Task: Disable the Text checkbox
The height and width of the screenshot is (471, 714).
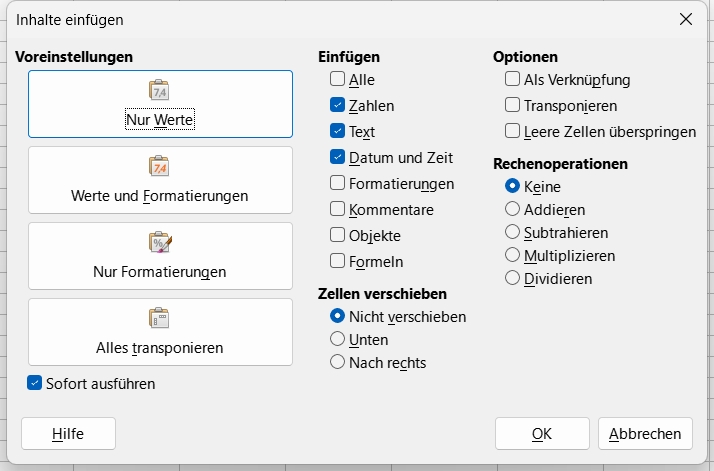Action: click(338, 131)
